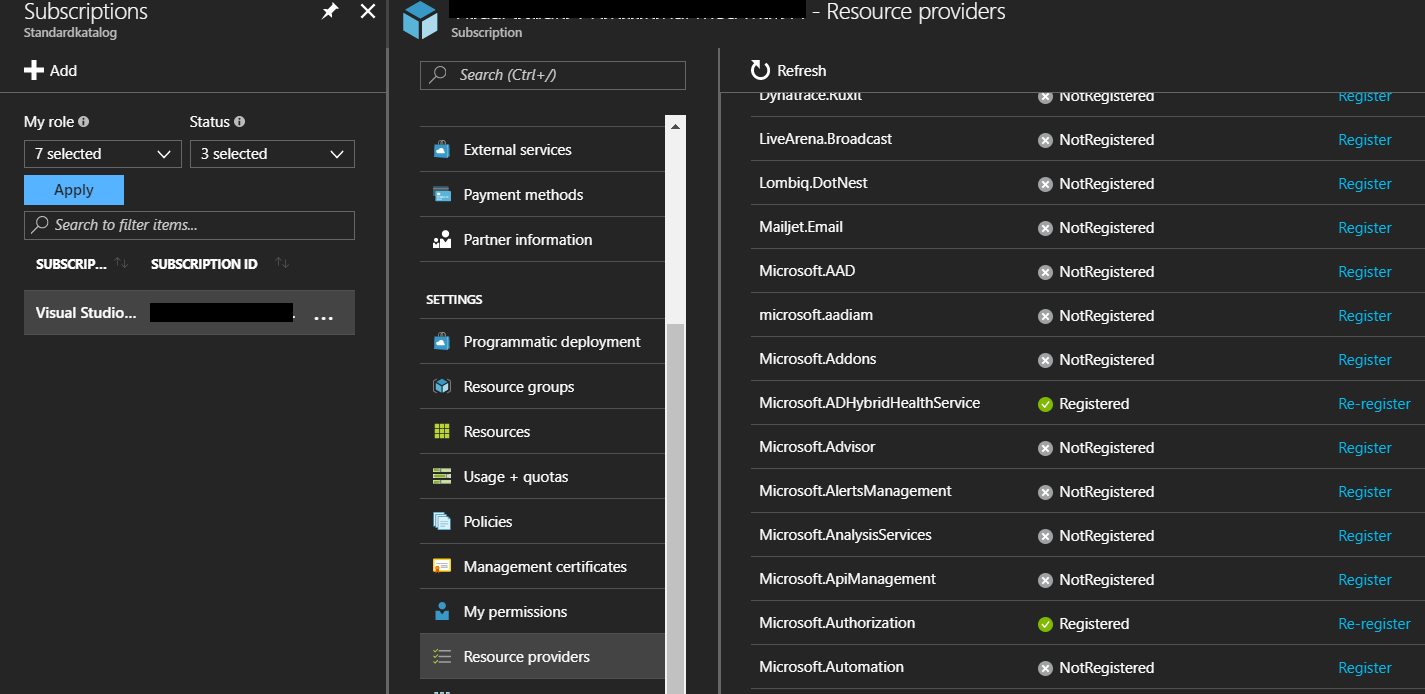Register the LiveArena.Broadcast provider
The image size is (1425, 694).
(x=1365, y=140)
